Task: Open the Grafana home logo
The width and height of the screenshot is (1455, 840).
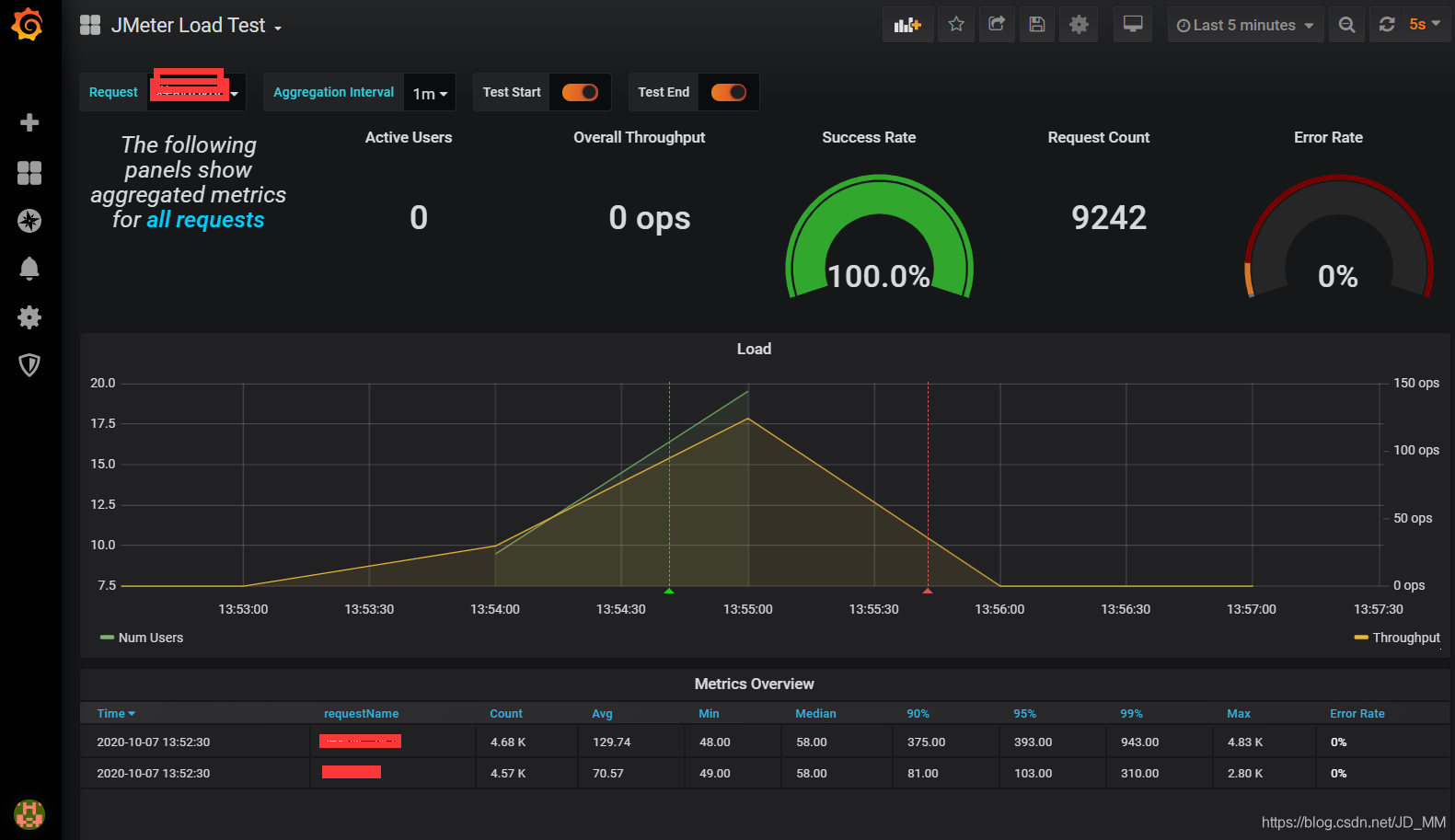Action: click(28, 25)
